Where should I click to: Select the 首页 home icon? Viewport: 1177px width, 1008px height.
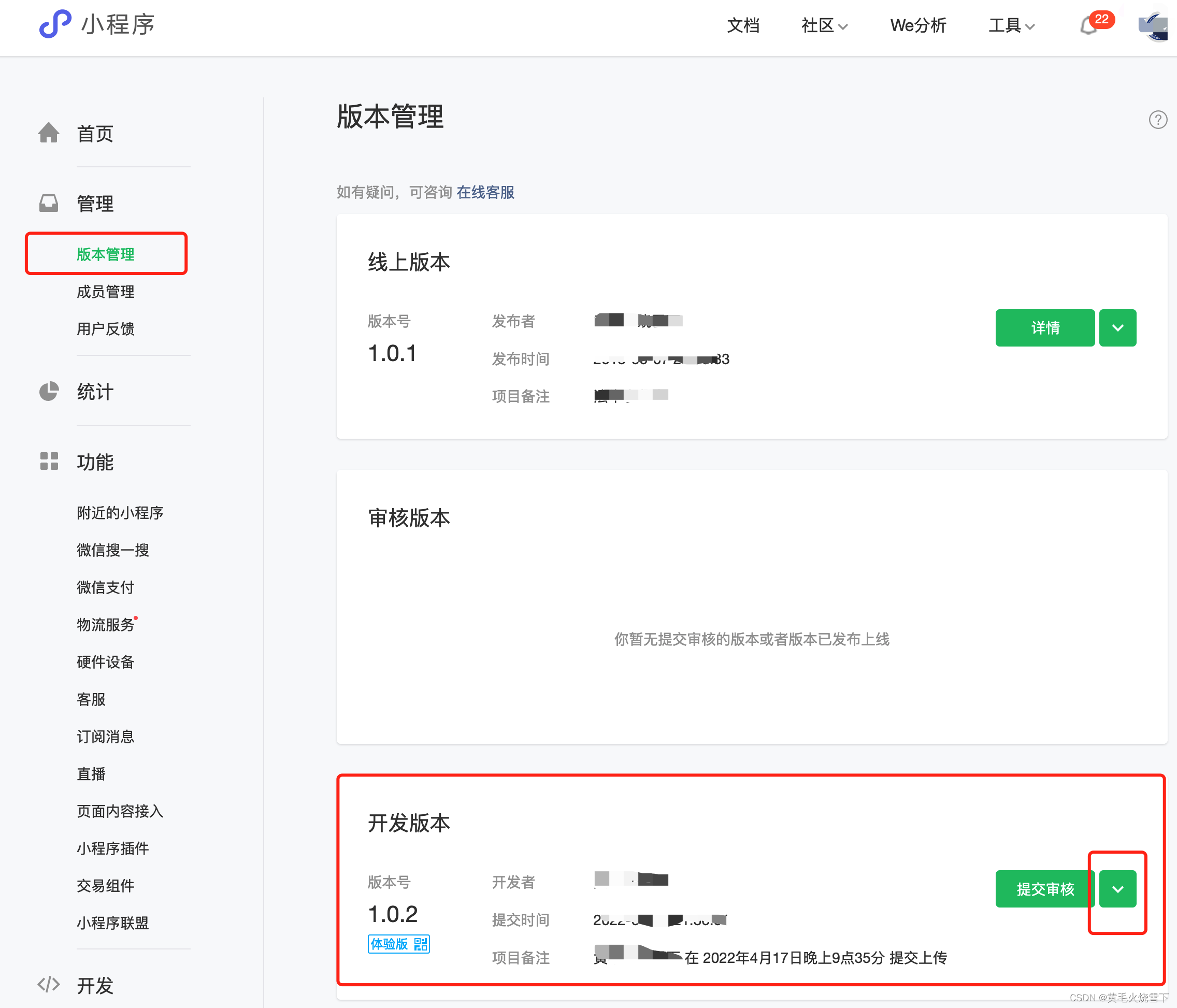49,133
